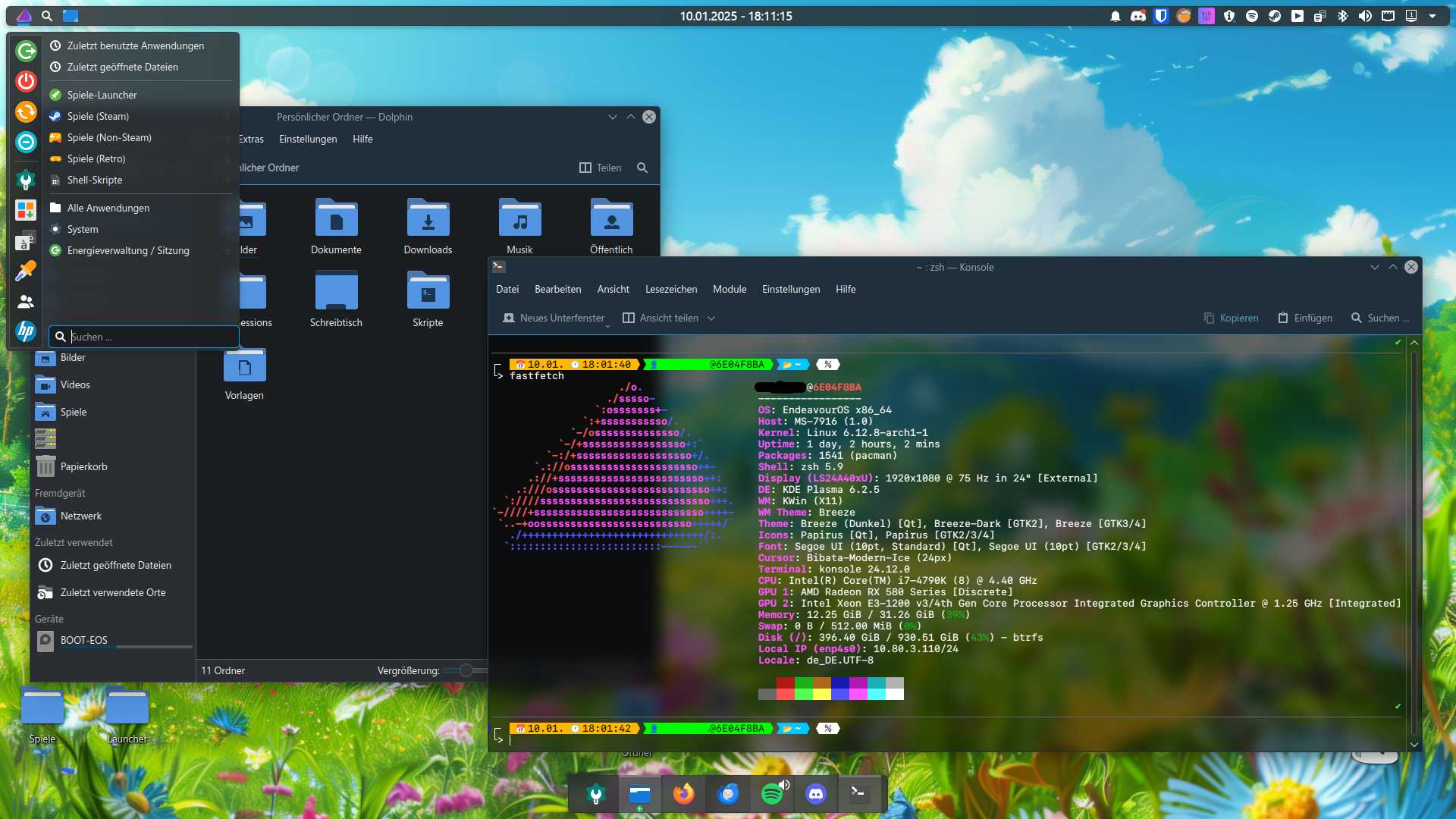Expand hidden system tray icons arrow
This screenshot has height=819, width=1456.
[x=1432, y=16]
